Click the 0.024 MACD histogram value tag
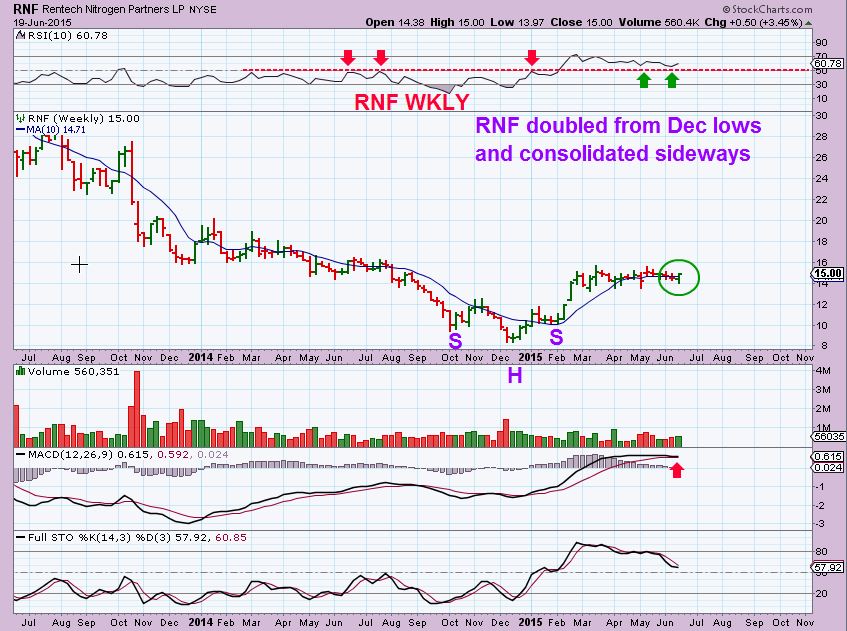This screenshot has height=631, width=847. 828,468
